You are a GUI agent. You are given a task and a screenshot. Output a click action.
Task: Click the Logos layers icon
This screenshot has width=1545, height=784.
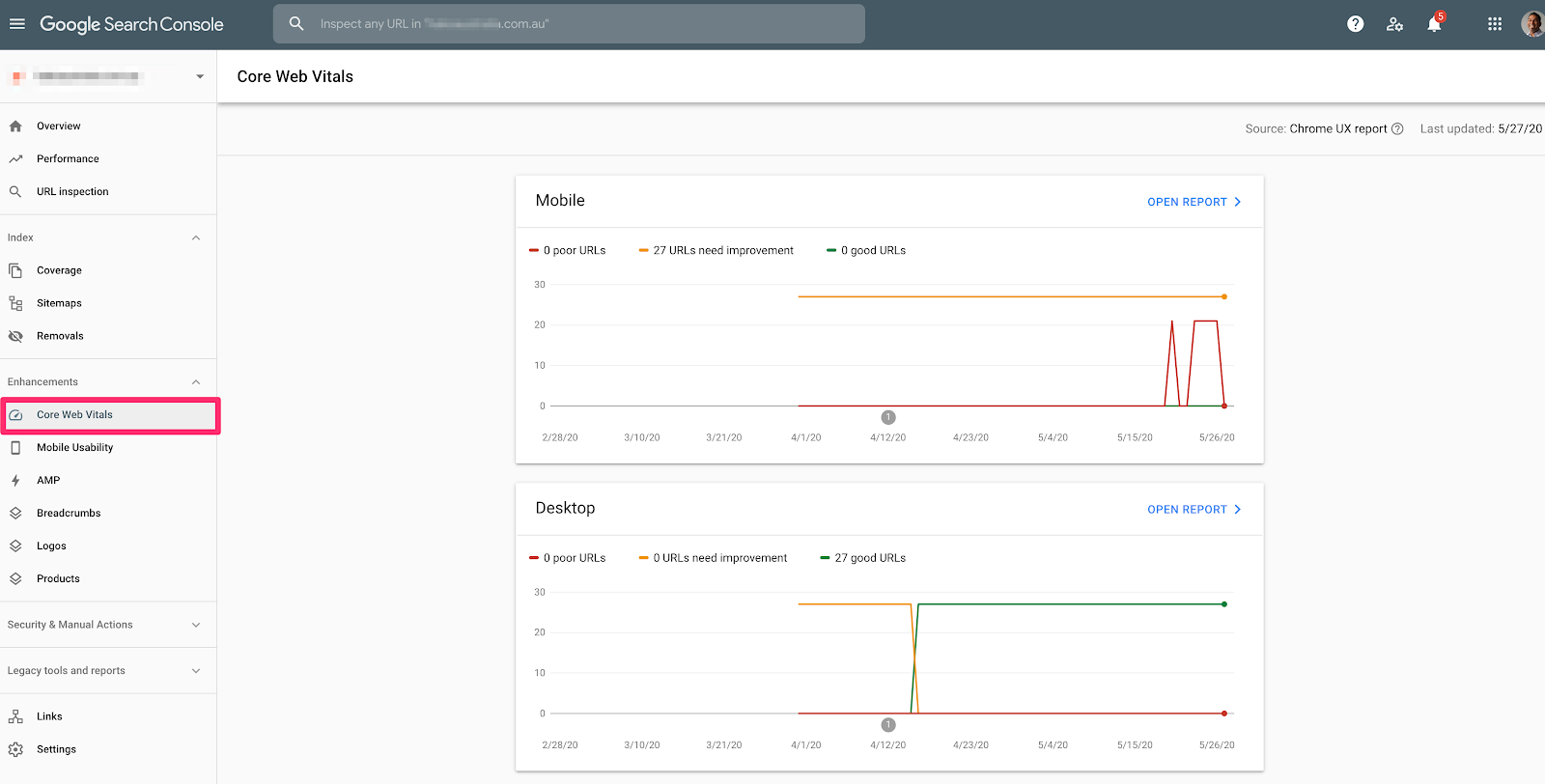(x=15, y=546)
